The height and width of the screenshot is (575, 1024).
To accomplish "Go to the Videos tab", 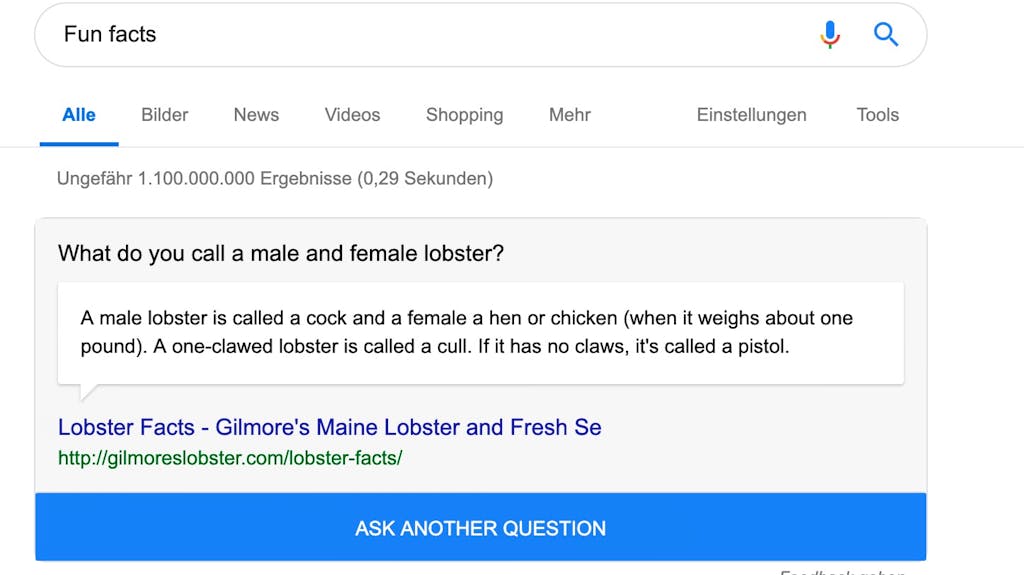I will pyautogui.click(x=353, y=115).
